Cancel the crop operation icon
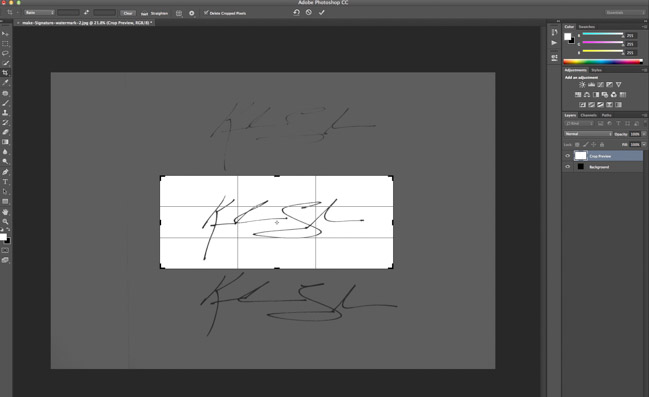Viewport: 649px width, 397px height. (x=309, y=12)
